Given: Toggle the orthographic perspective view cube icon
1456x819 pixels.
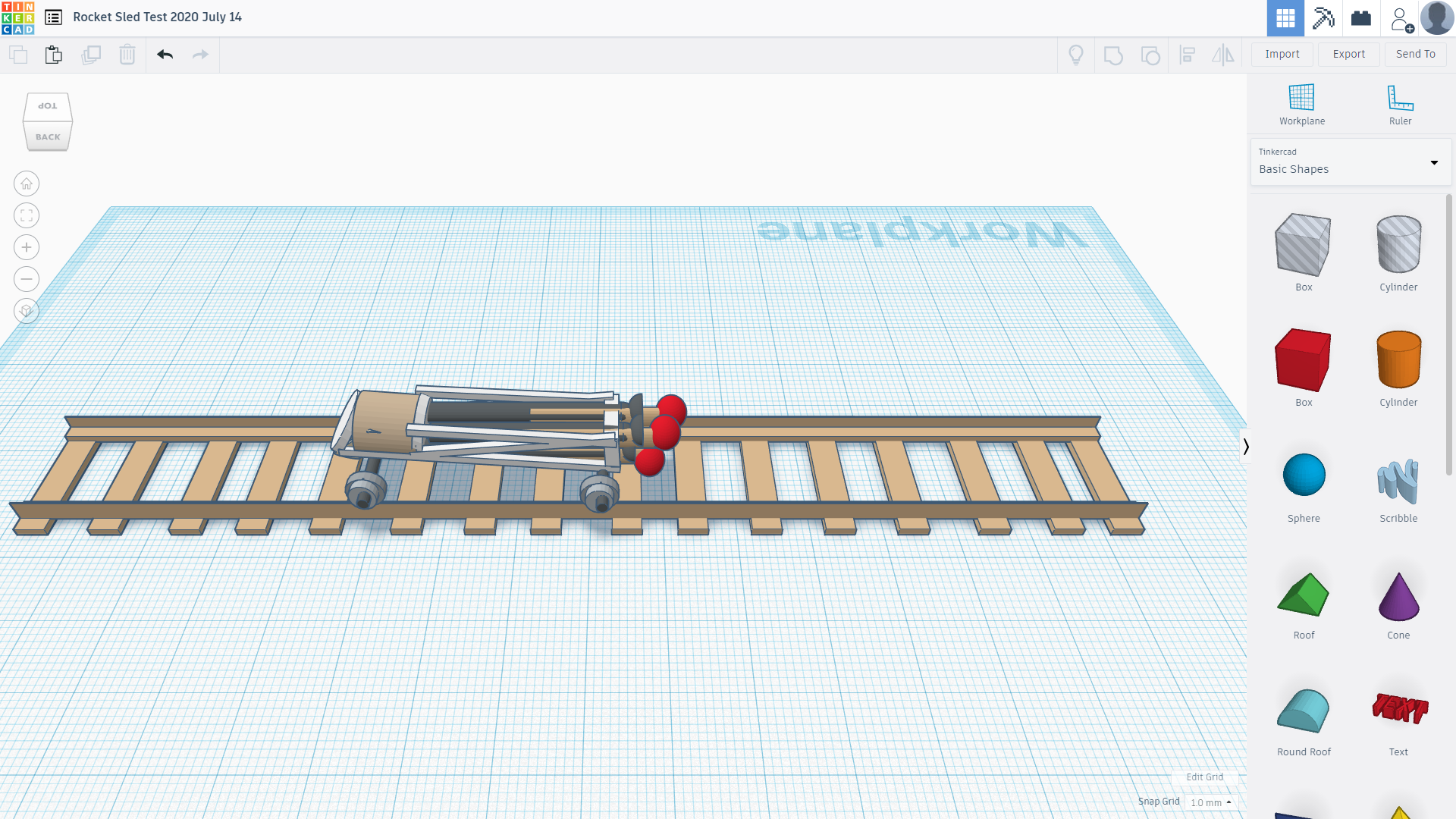Looking at the screenshot, I should 27,311.
